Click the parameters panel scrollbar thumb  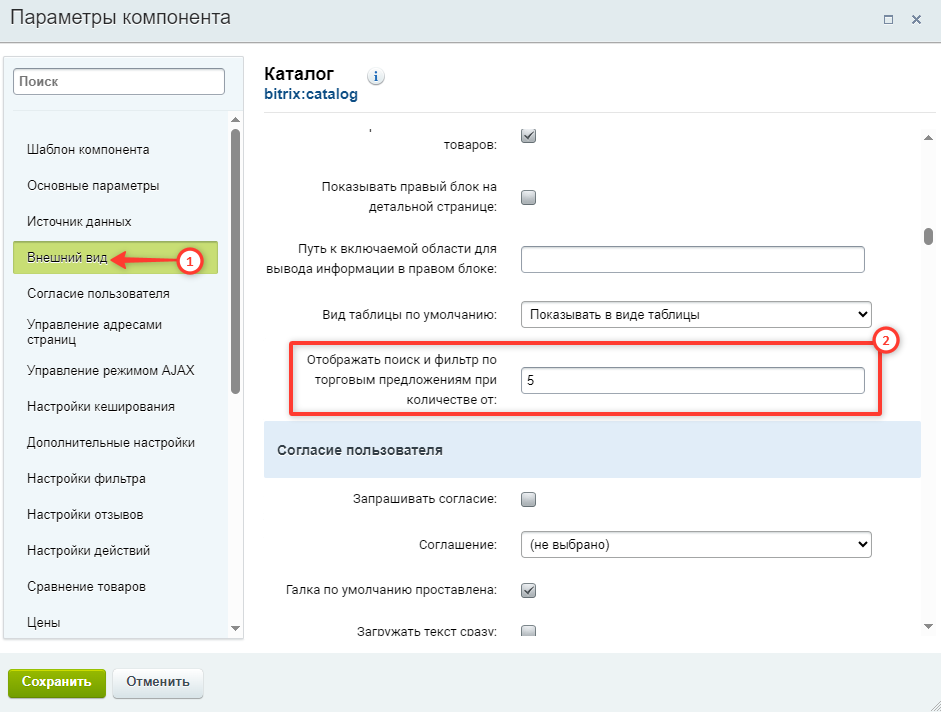coord(928,236)
